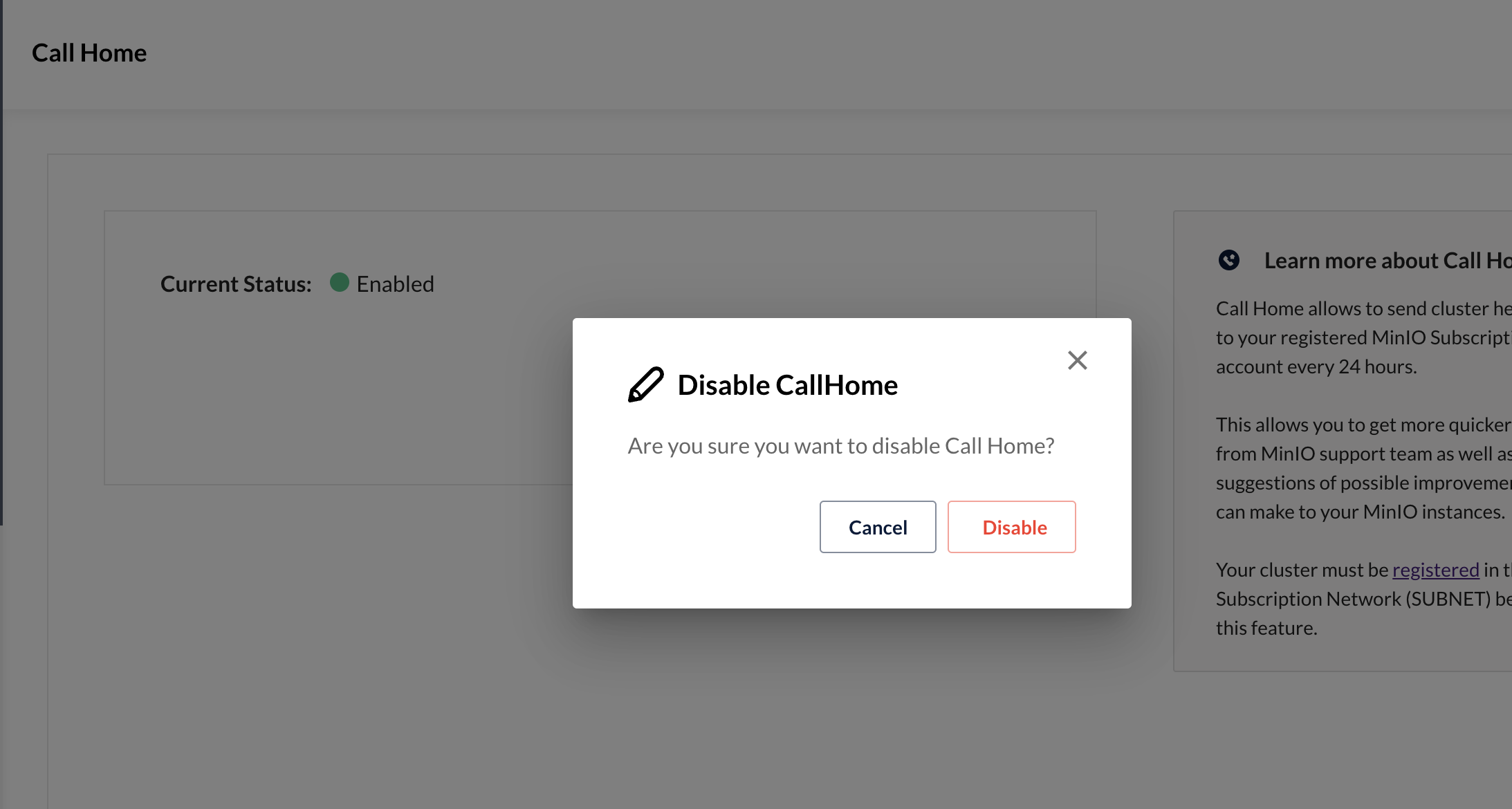The height and width of the screenshot is (809, 1512).
Task: Click the Current Status label
Action: 236,283
